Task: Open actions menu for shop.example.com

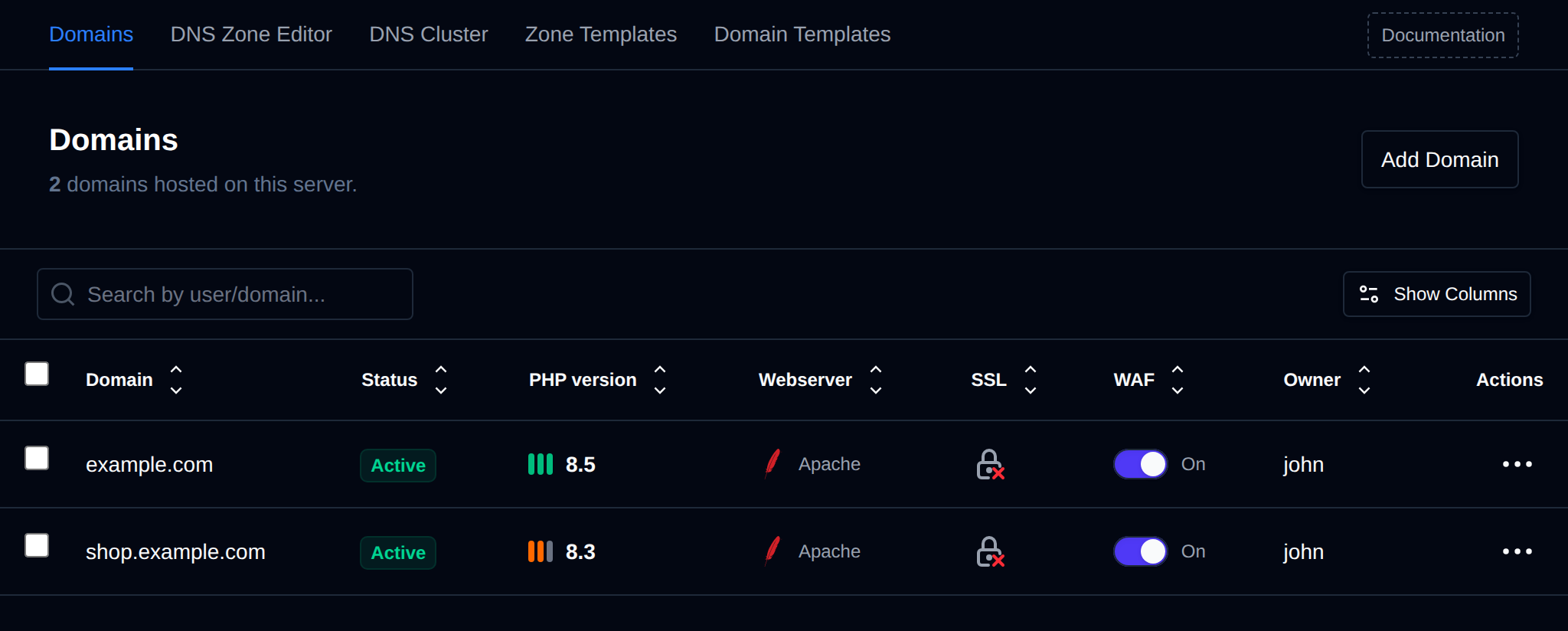Action: coord(1517,551)
